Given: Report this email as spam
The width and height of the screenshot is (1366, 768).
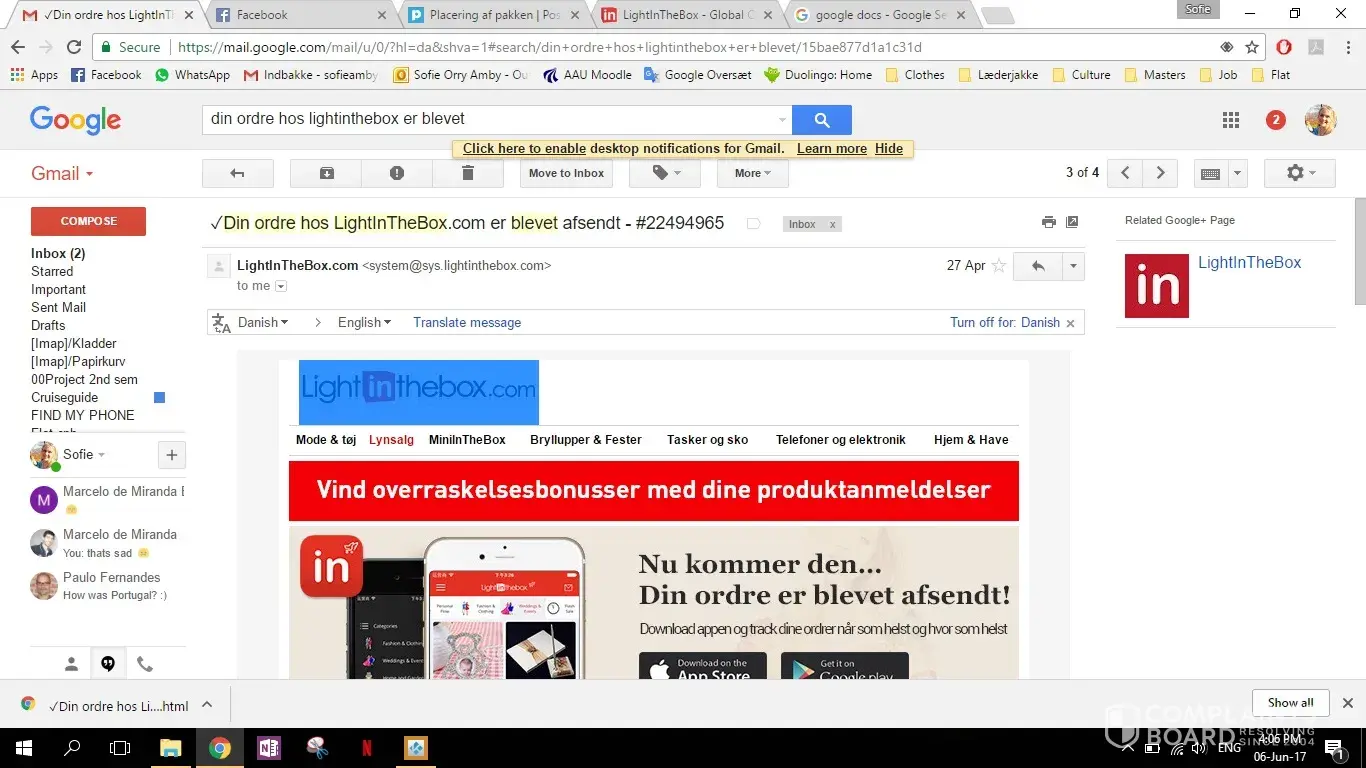Looking at the screenshot, I should [x=397, y=173].
